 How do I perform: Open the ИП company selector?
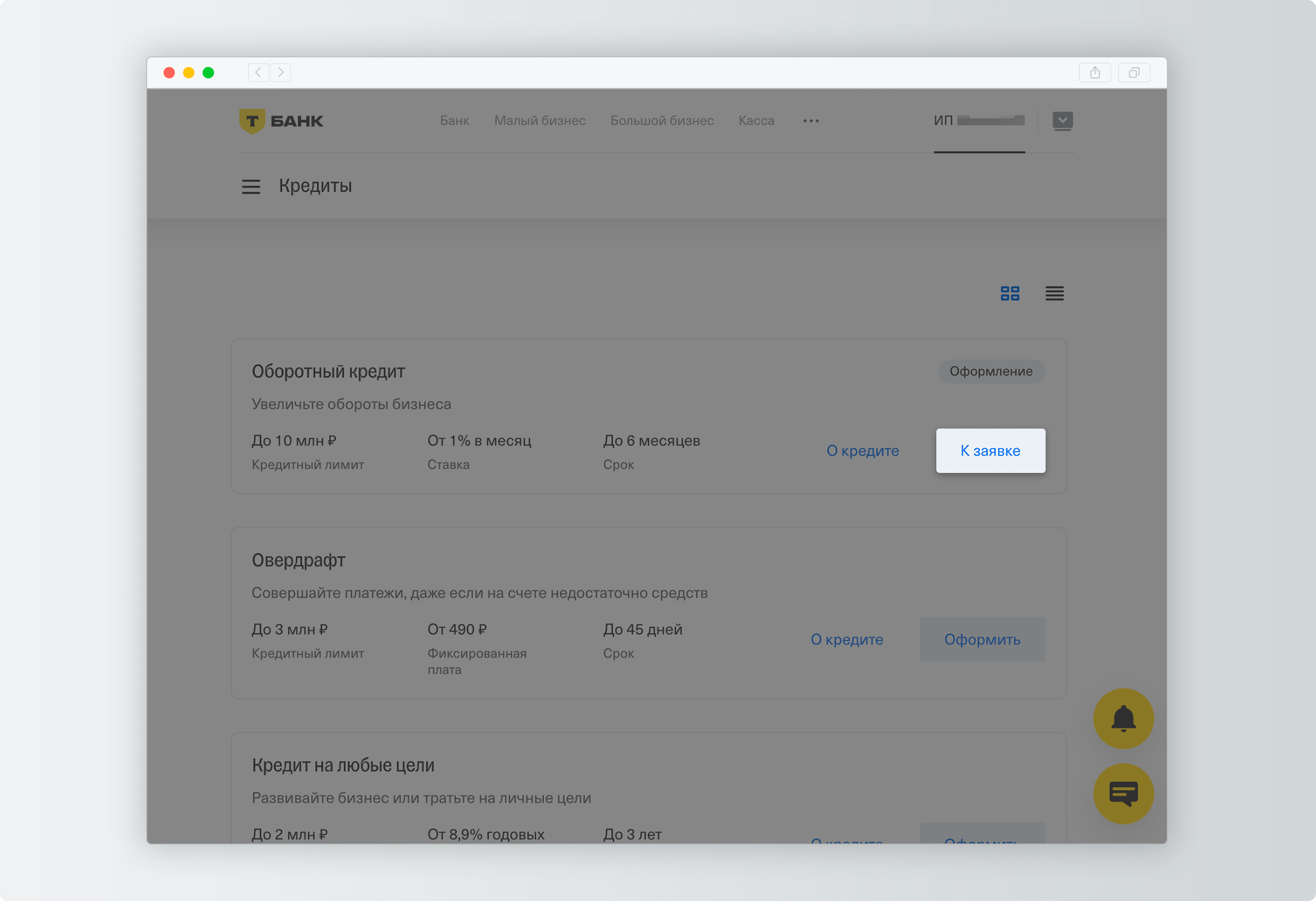pos(978,120)
